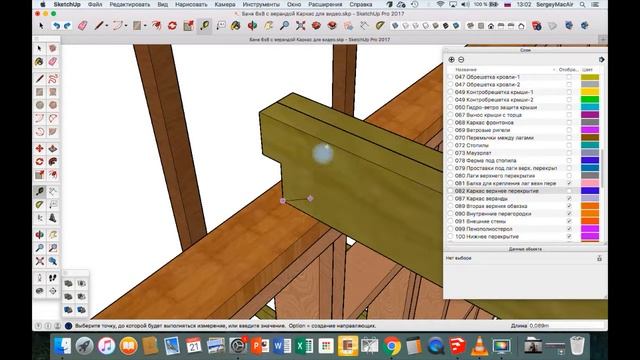The width and height of the screenshot is (640, 360).
Task: Collapse the Данные объекта panel header
Action: (525, 249)
